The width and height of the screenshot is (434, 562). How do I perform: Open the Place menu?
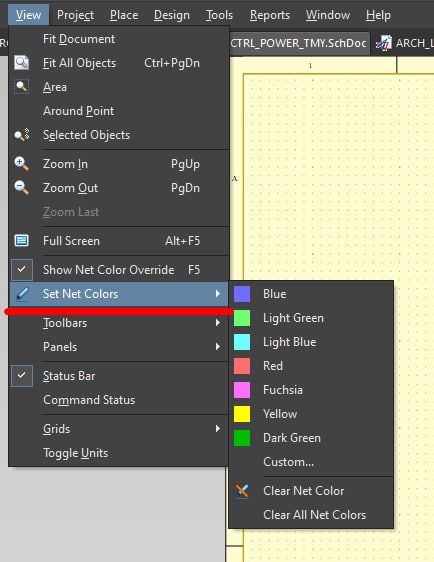click(124, 15)
